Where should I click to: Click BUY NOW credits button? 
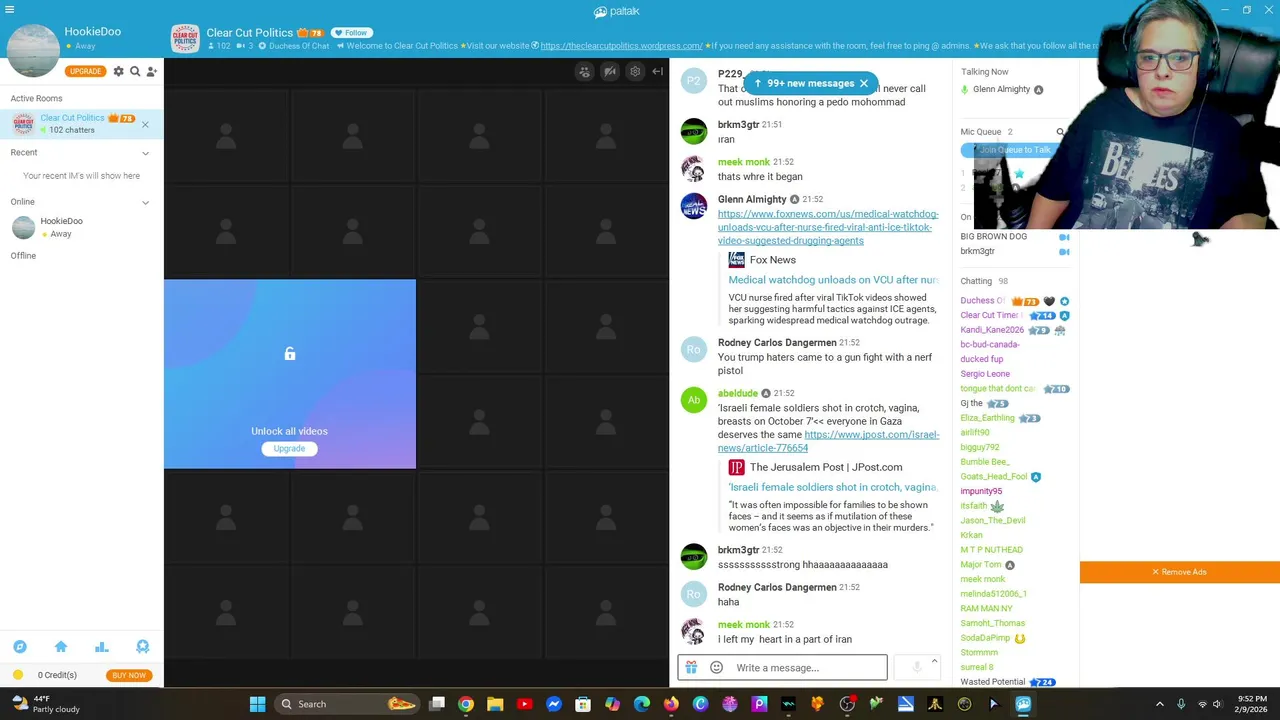pos(129,675)
